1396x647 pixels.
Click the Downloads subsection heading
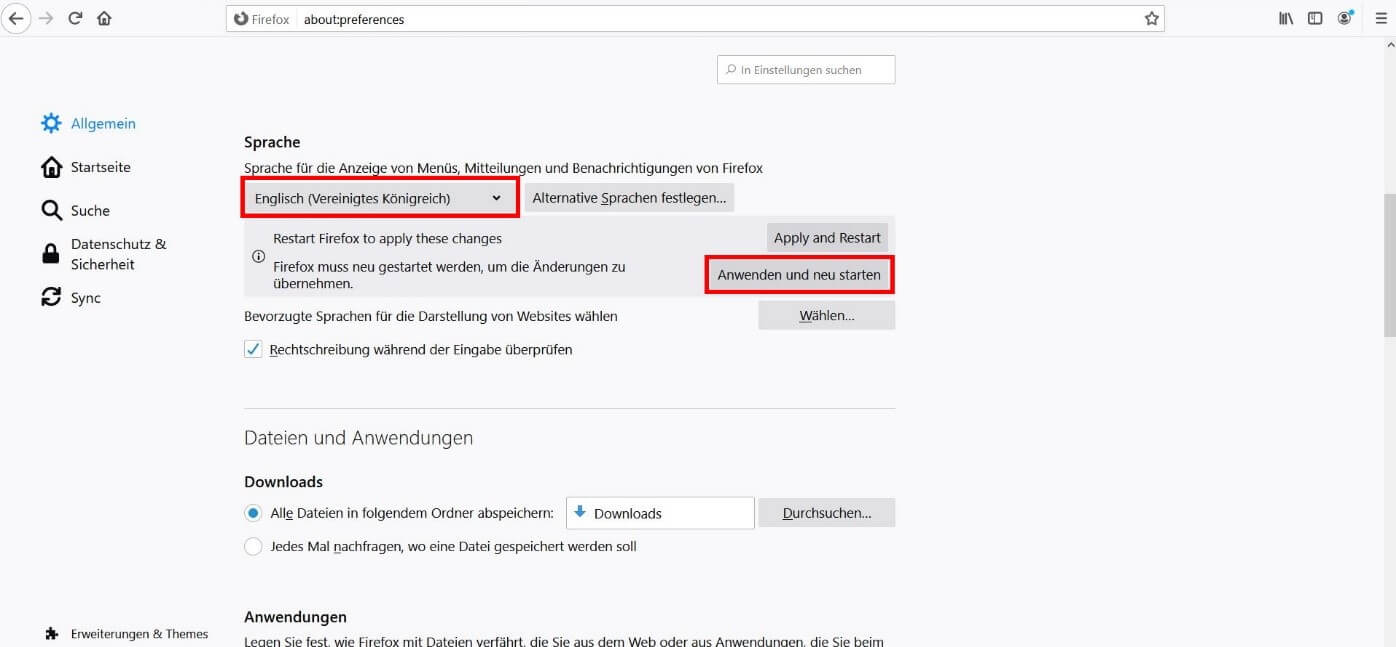[x=283, y=482]
